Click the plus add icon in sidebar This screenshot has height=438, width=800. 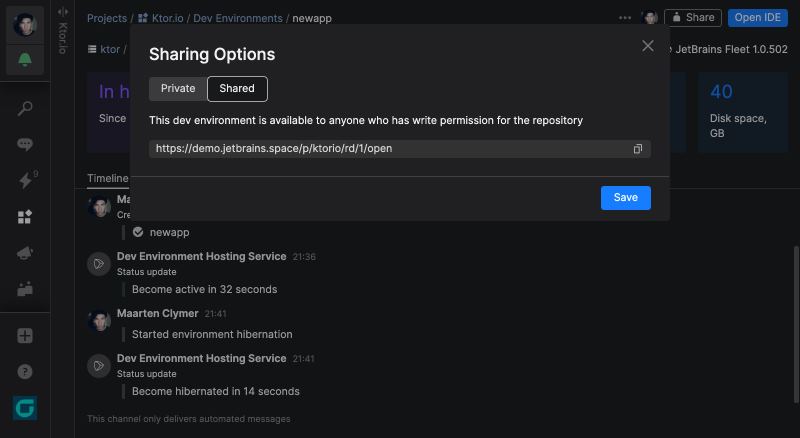click(x=24, y=336)
